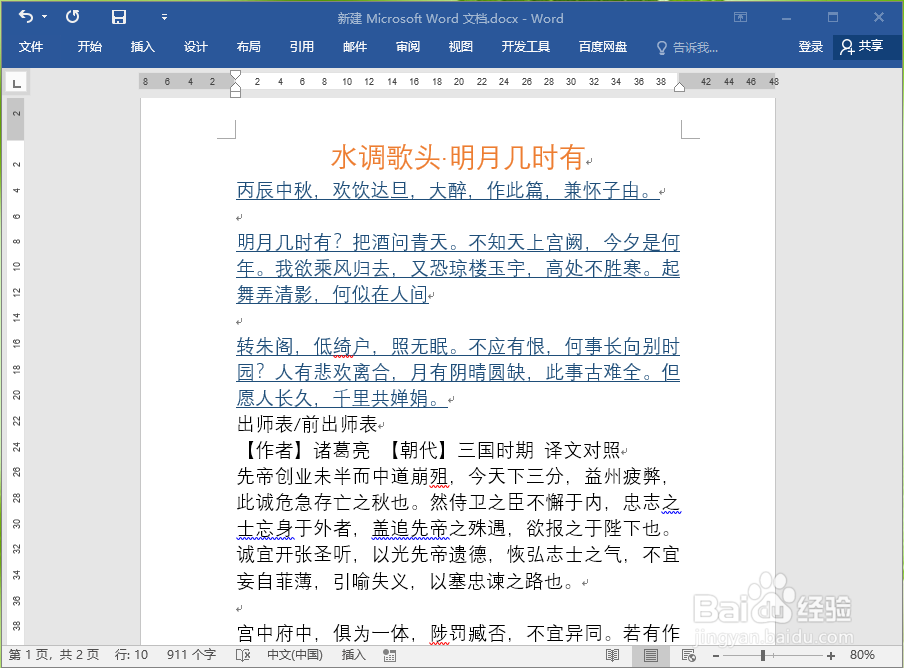Click the Save icon on Quick Access Toolbar
Screen dimensions: 904x668
pos(118,15)
